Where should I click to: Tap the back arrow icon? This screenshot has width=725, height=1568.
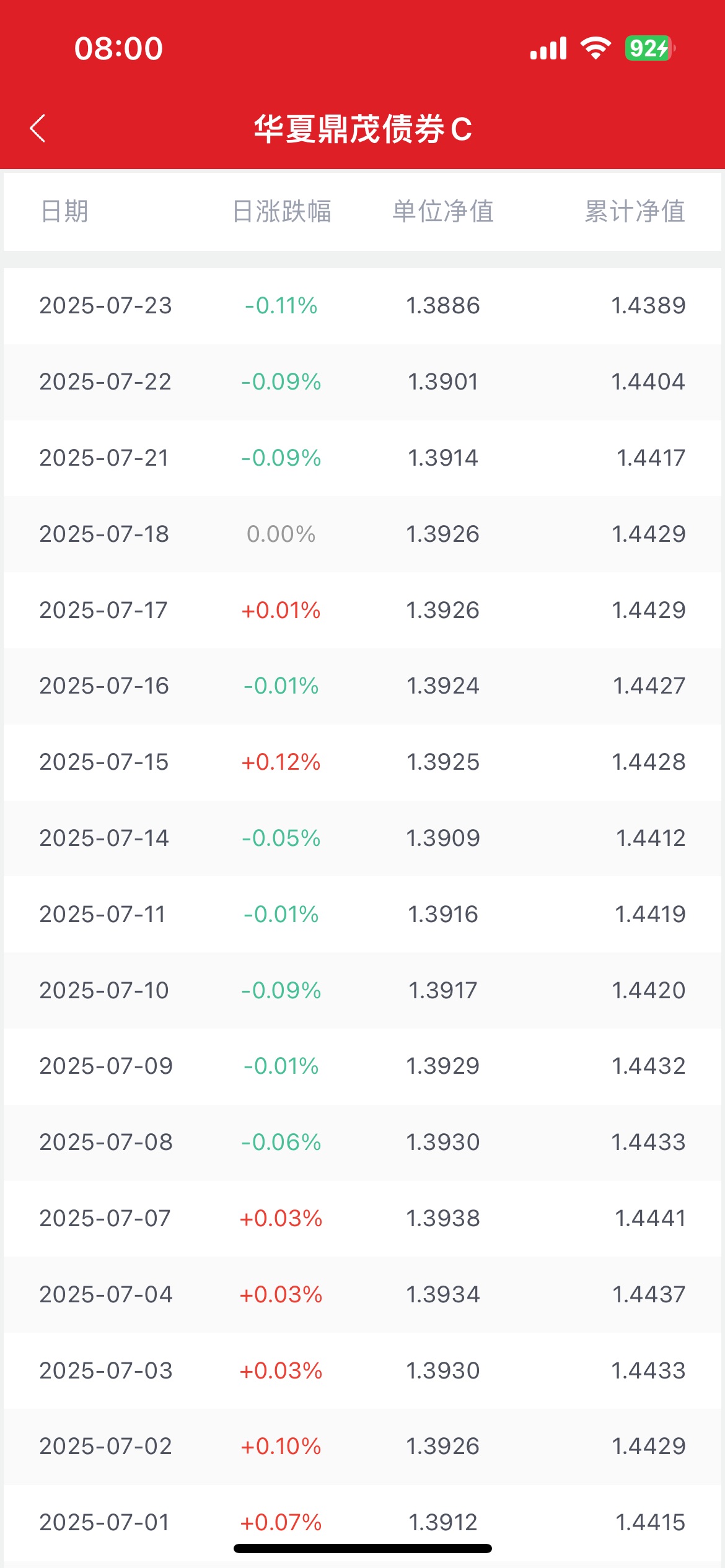click(x=38, y=128)
